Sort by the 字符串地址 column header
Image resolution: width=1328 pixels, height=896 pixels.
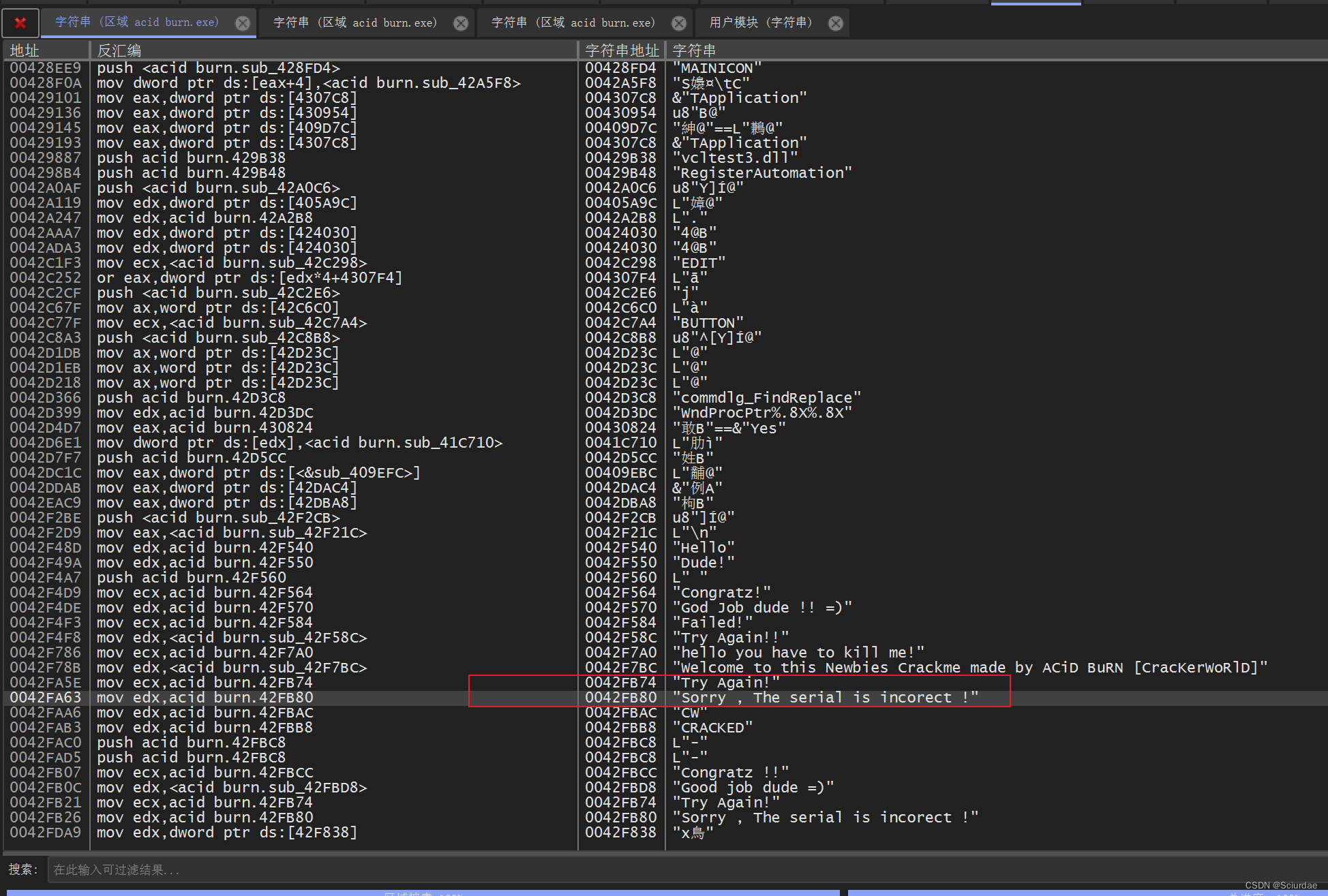(622, 50)
